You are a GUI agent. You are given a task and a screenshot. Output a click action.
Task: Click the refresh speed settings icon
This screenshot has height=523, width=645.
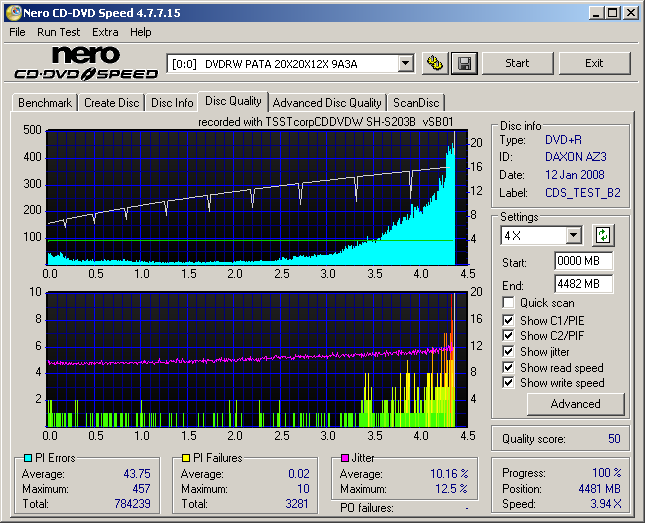point(603,235)
